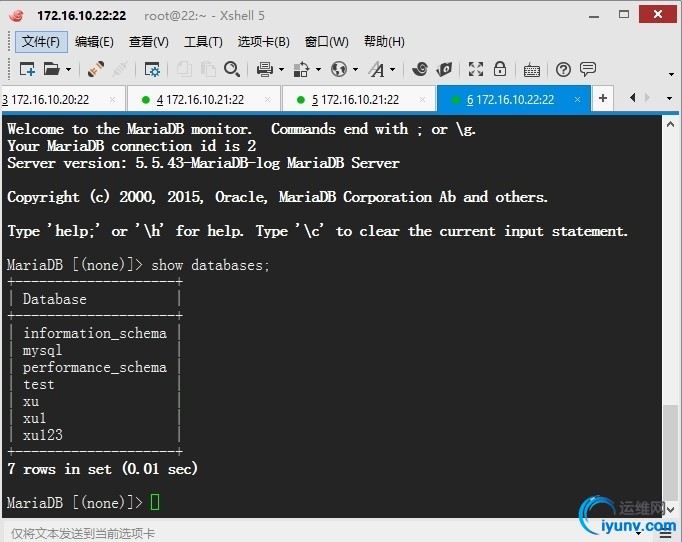Click the 'performance_schema' database row
This screenshot has width=682, height=542.
[95, 367]
